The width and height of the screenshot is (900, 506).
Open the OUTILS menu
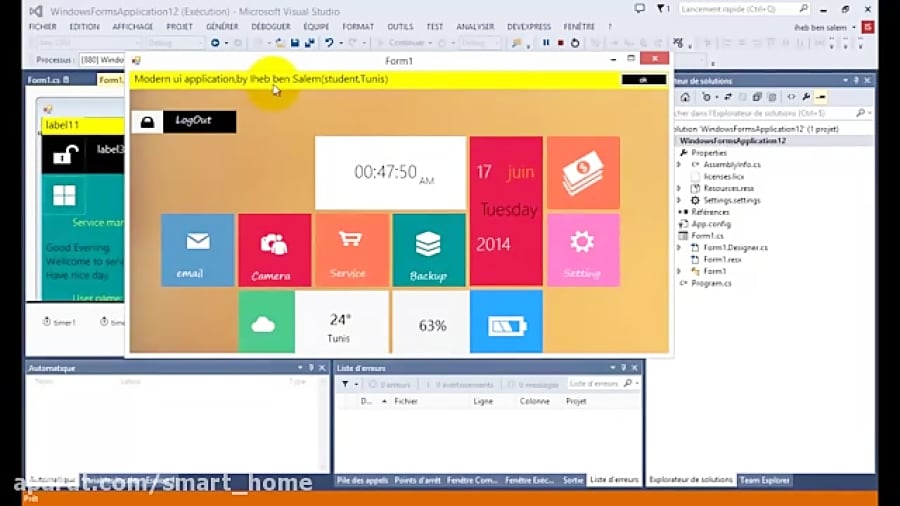tap(400, 27)
